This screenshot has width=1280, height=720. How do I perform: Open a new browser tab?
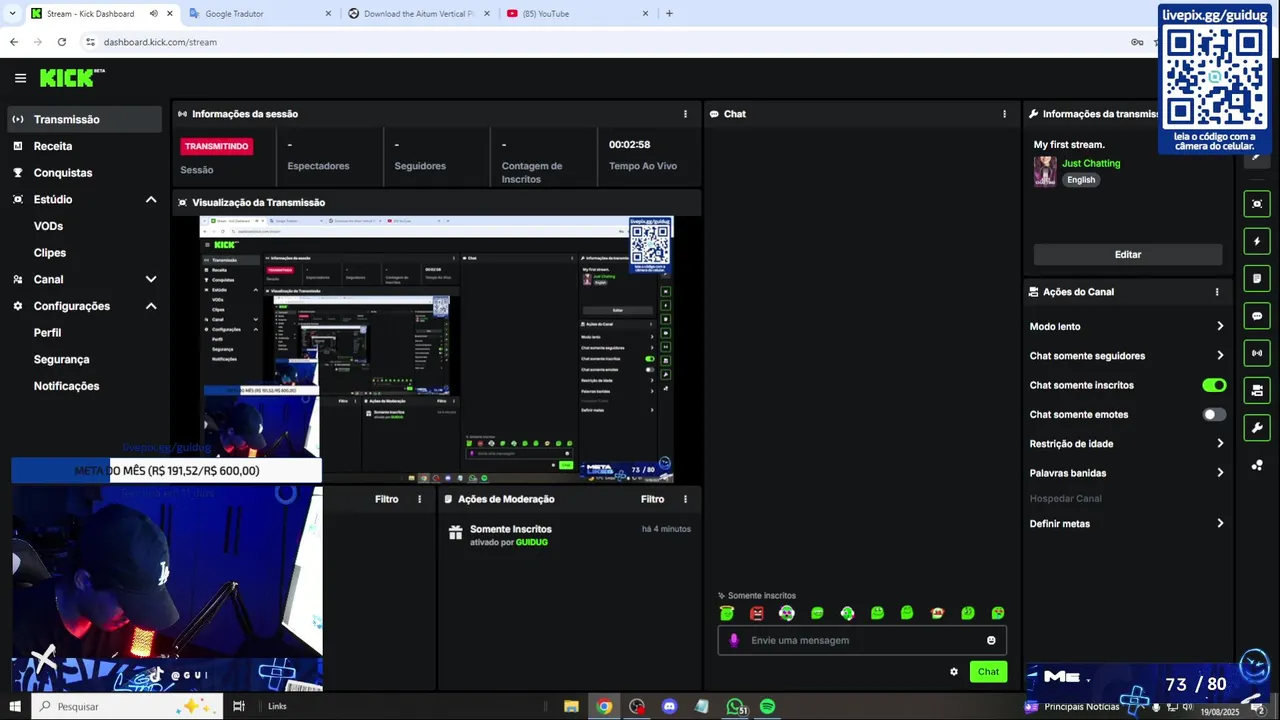click(x=669, y=13)
